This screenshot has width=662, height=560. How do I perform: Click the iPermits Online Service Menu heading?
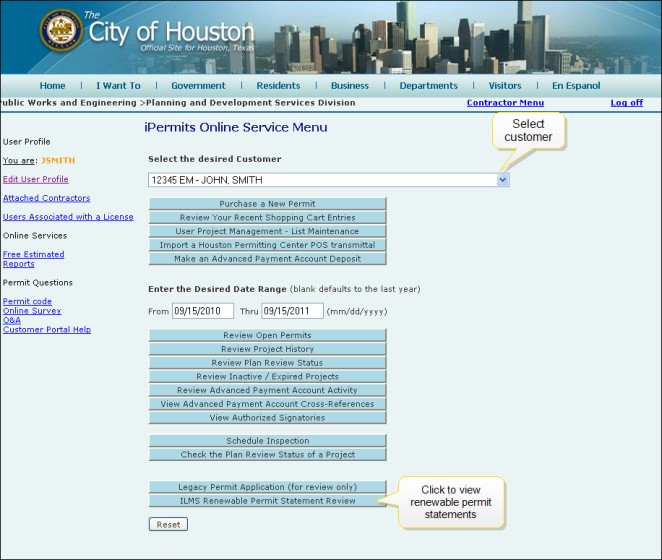pos(236,128)
